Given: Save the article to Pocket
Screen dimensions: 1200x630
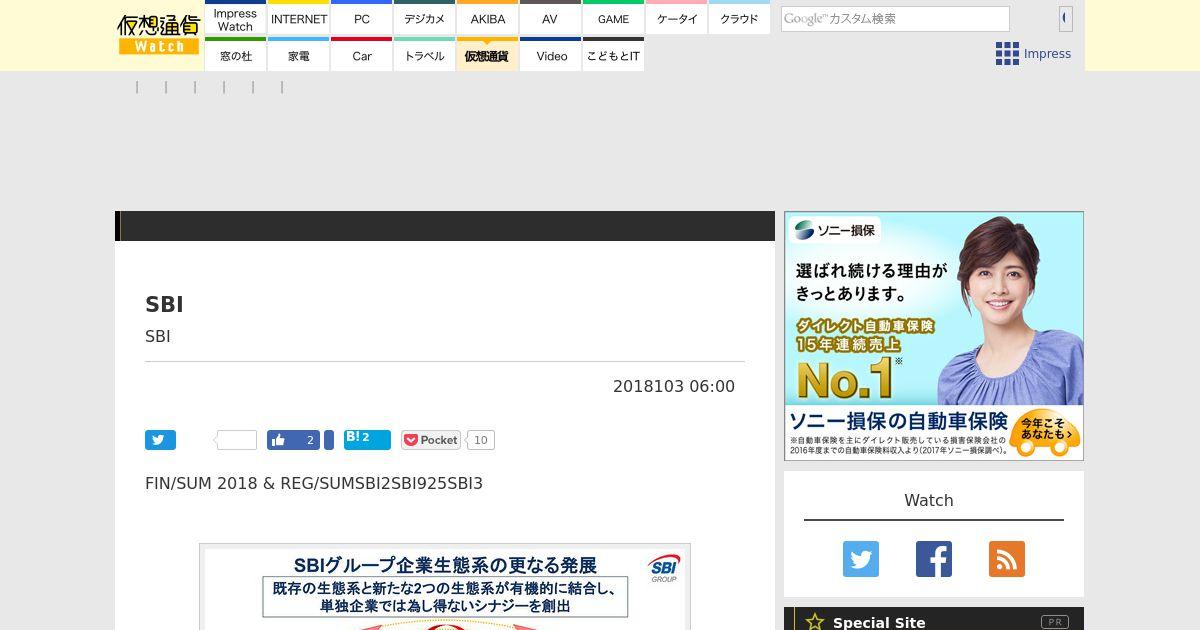Looking at the screenshot, I should point(430,440).
